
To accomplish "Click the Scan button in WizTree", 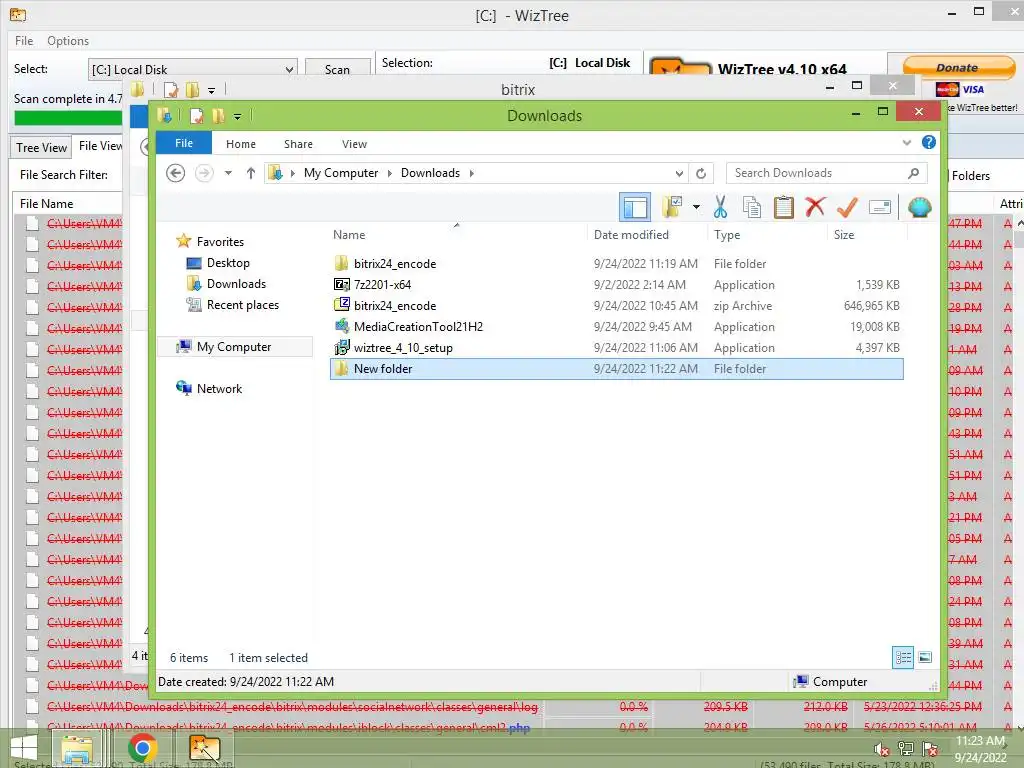I will (338, 69).
